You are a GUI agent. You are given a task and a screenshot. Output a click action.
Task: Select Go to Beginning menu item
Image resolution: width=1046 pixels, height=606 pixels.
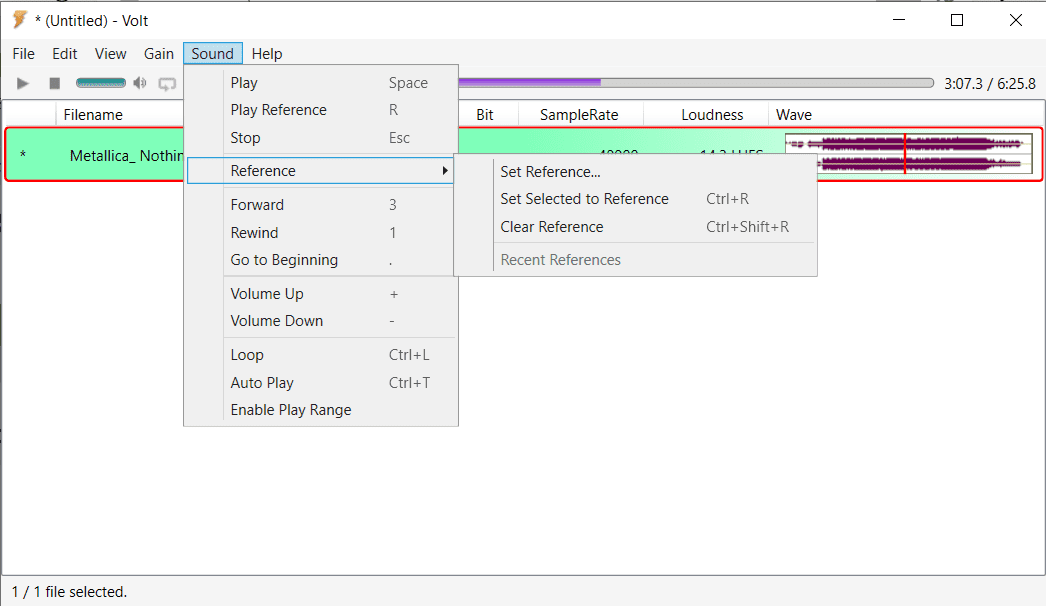point(284,260)
